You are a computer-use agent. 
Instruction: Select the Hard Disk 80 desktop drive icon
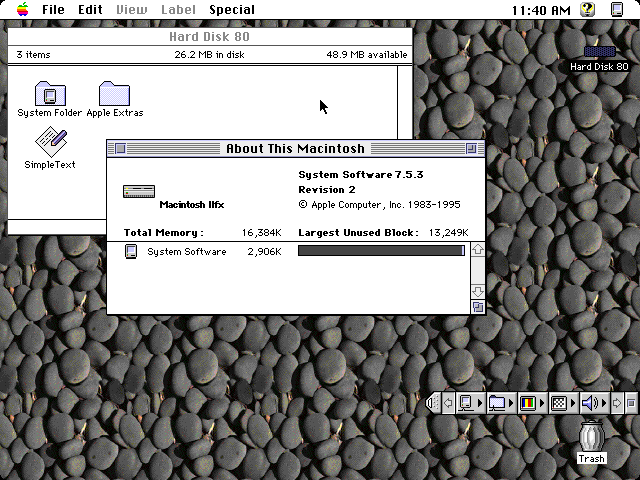click(x=599, y=51)
